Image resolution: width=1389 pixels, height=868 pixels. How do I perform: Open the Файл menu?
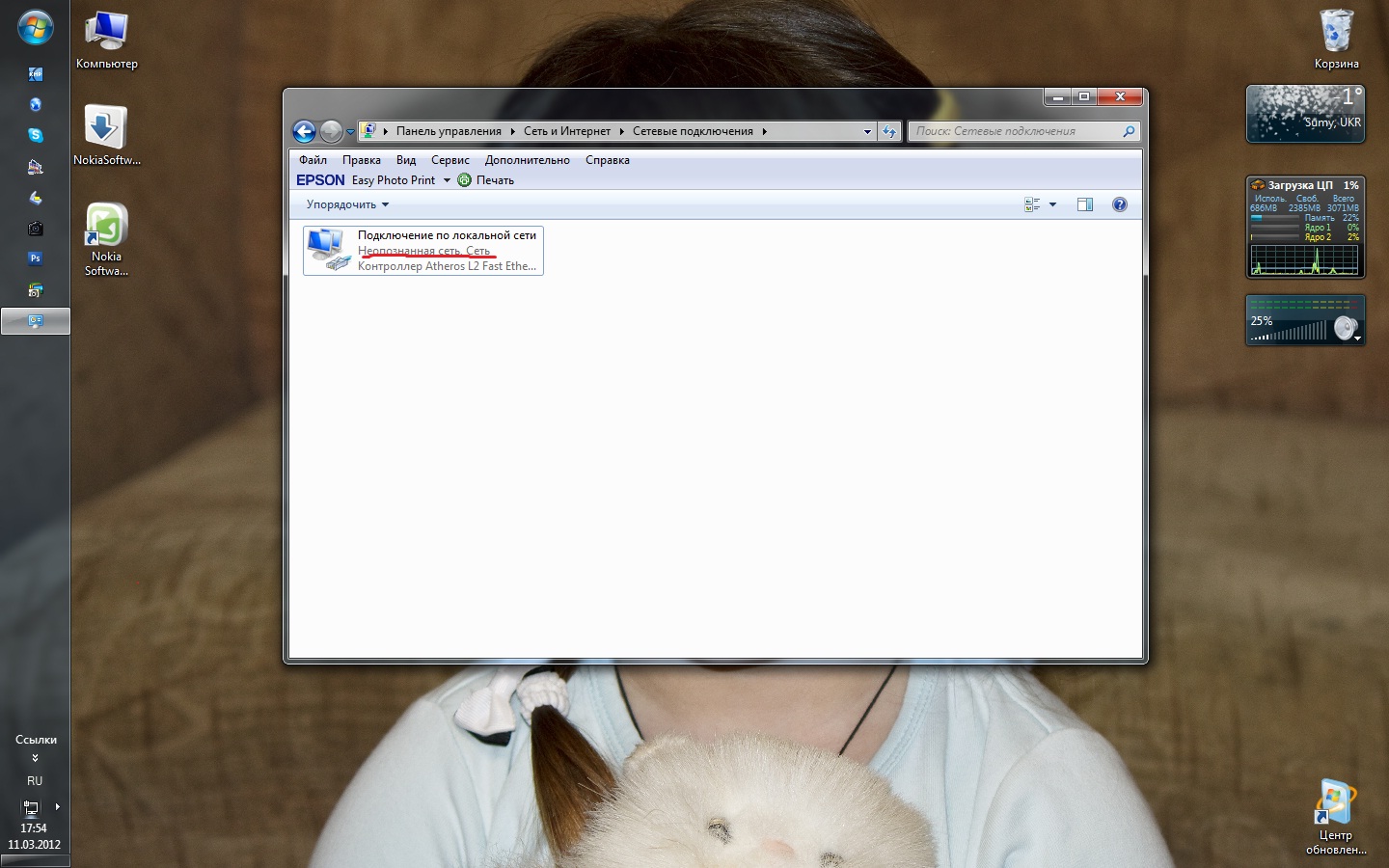pyautogui.click(x=313, y=160)
